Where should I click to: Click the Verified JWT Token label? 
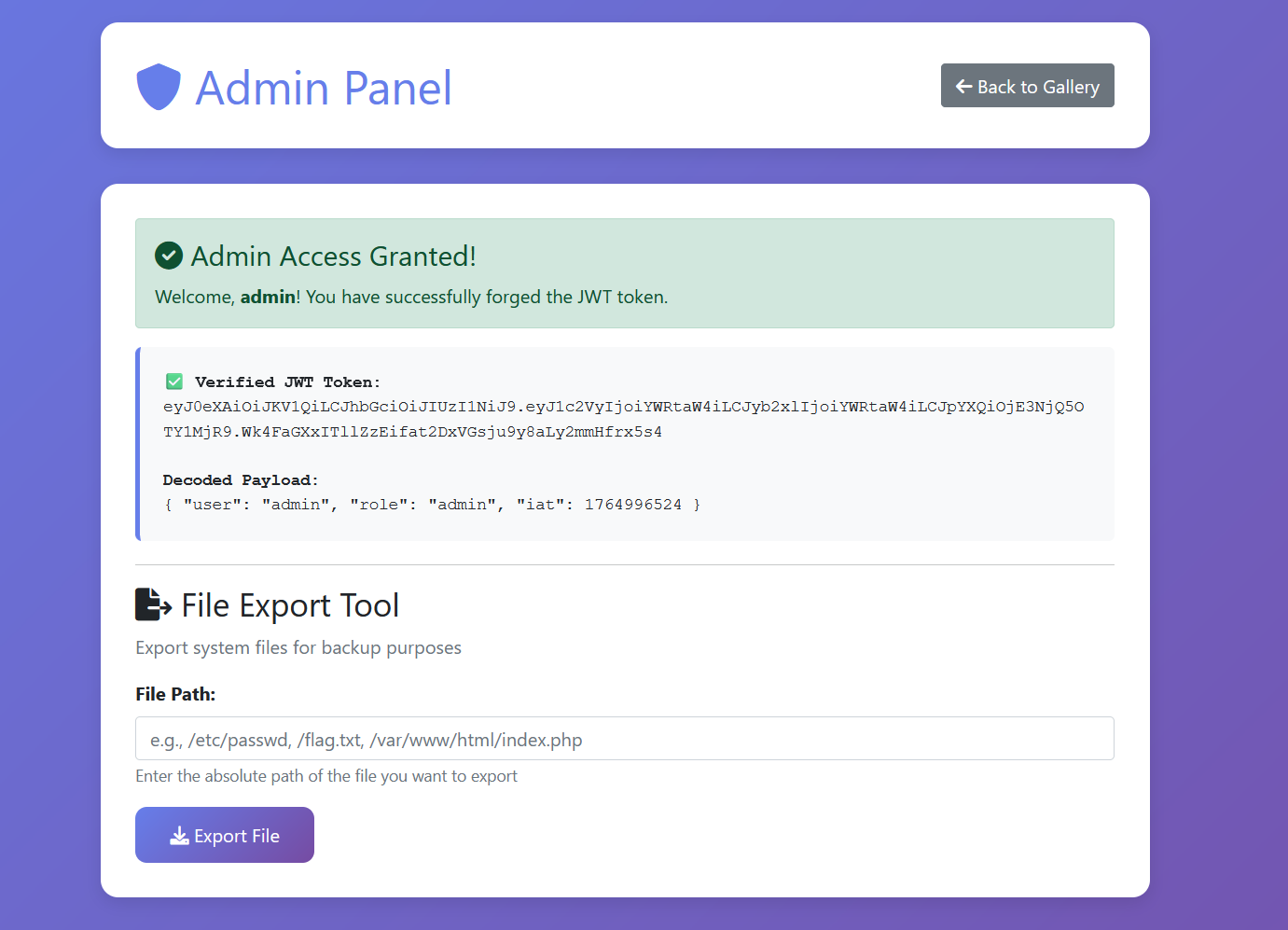(x=287, y=382)
